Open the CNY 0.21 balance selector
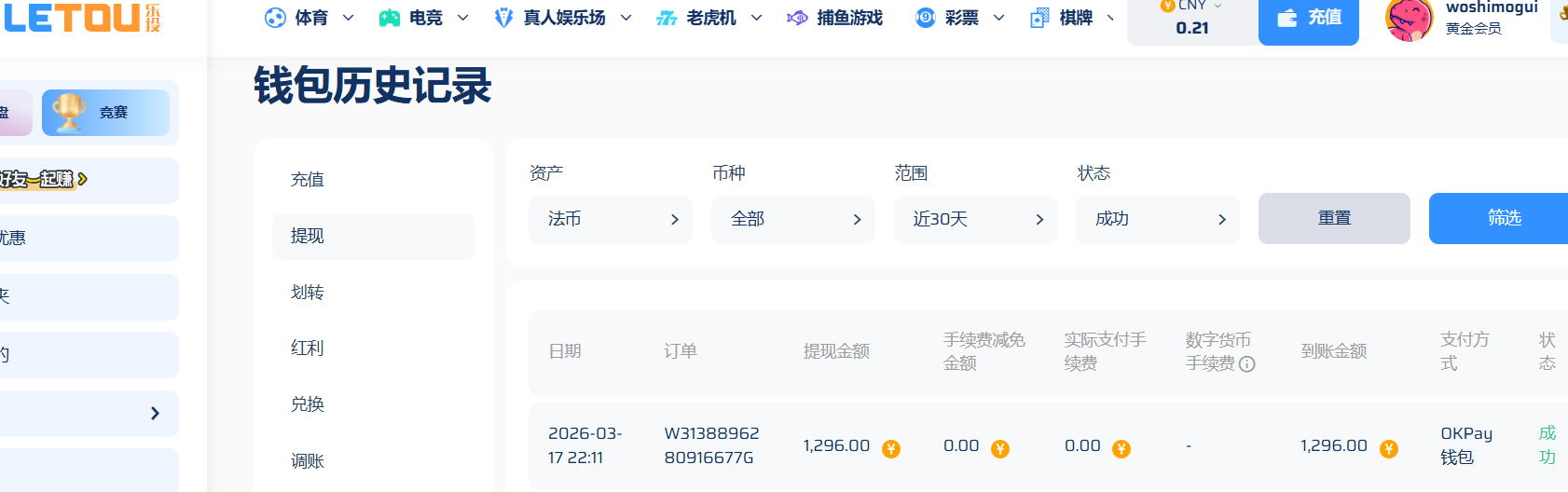This screenshot has height=492, width=1568. (1191, 19)
